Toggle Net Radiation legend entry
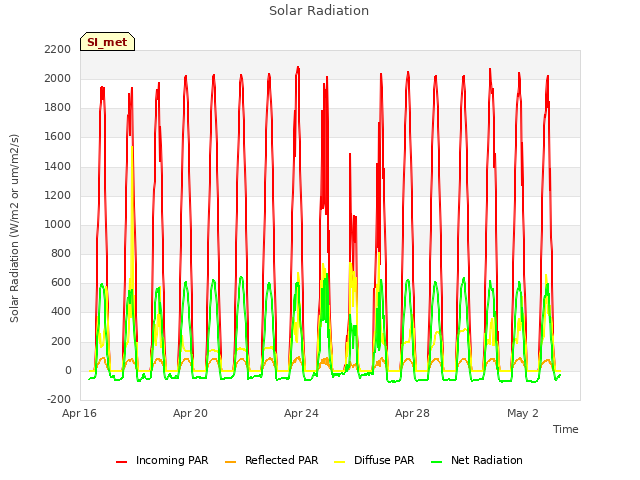640x480 pixels. pos(477,460)
